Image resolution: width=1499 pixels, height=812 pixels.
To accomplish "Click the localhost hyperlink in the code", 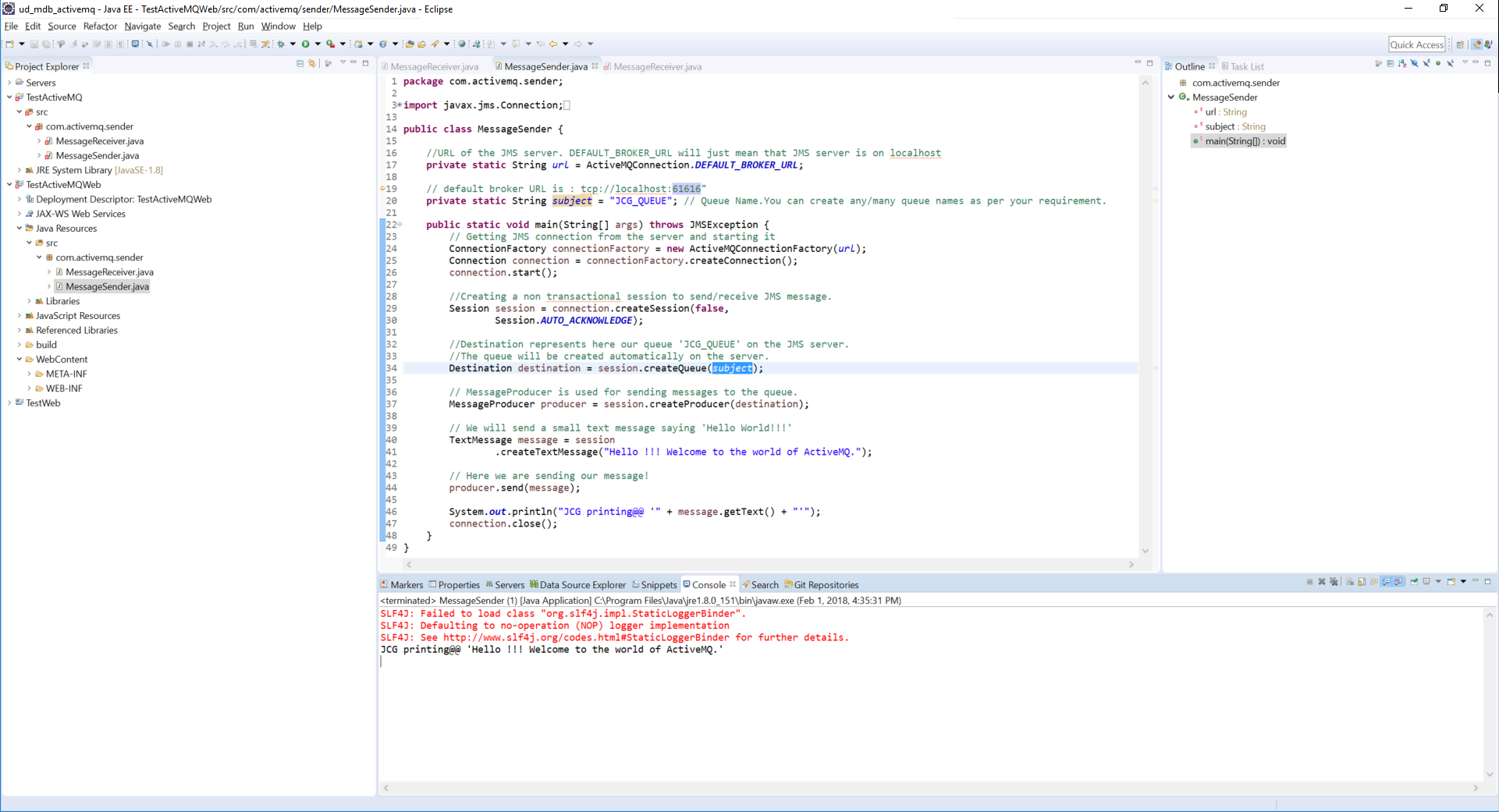I will pyautogui.click(x=915, y=153).
